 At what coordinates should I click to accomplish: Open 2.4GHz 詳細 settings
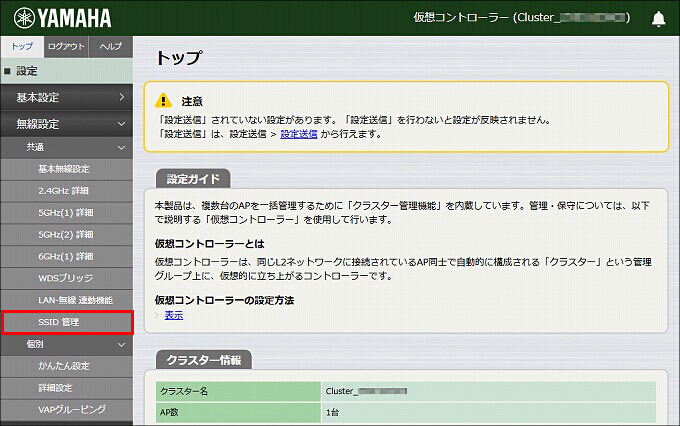click(x=67, y=191)
